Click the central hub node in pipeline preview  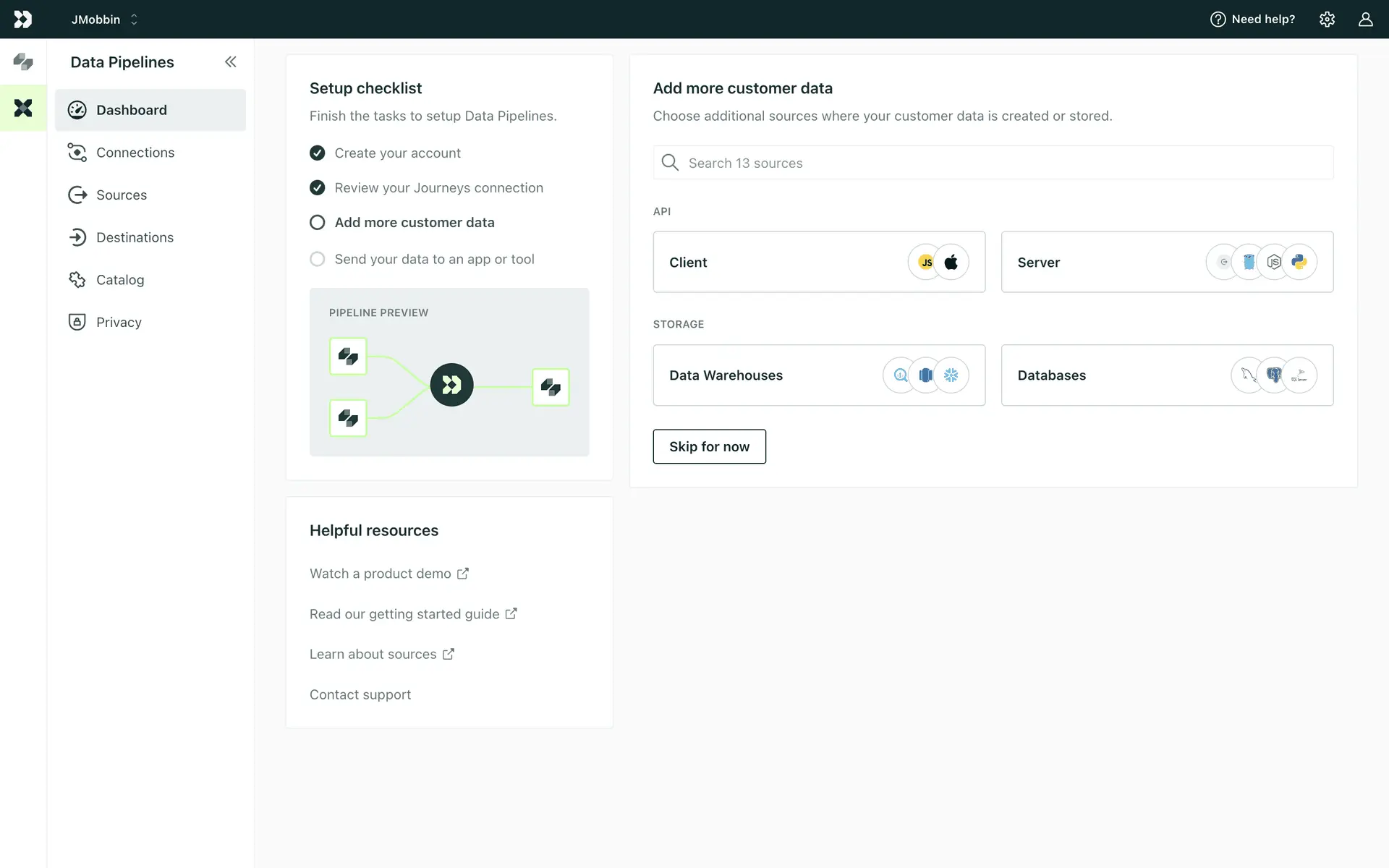tap(451, 385)
